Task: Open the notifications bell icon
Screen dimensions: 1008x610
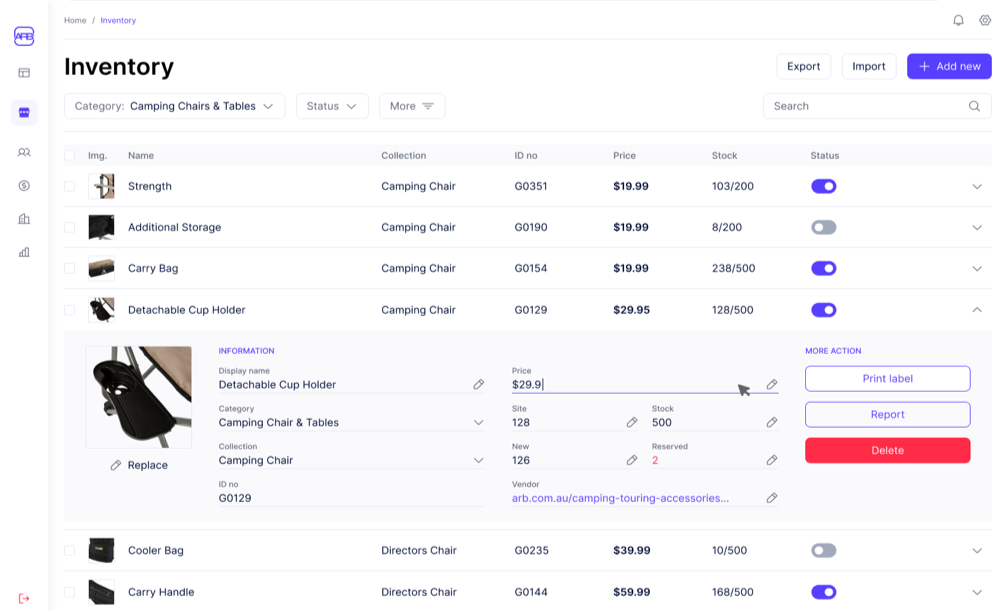Action: point(958,20)
